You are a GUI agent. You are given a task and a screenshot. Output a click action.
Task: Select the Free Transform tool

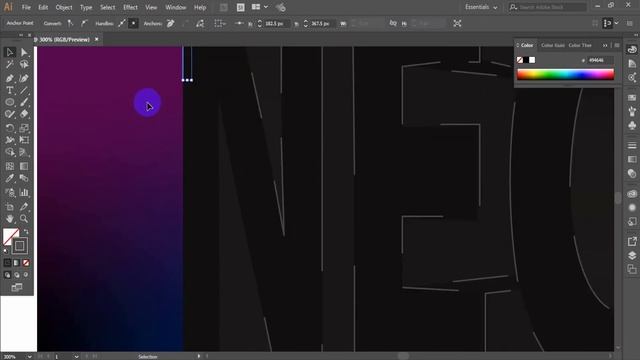click(x=24, y=140)
